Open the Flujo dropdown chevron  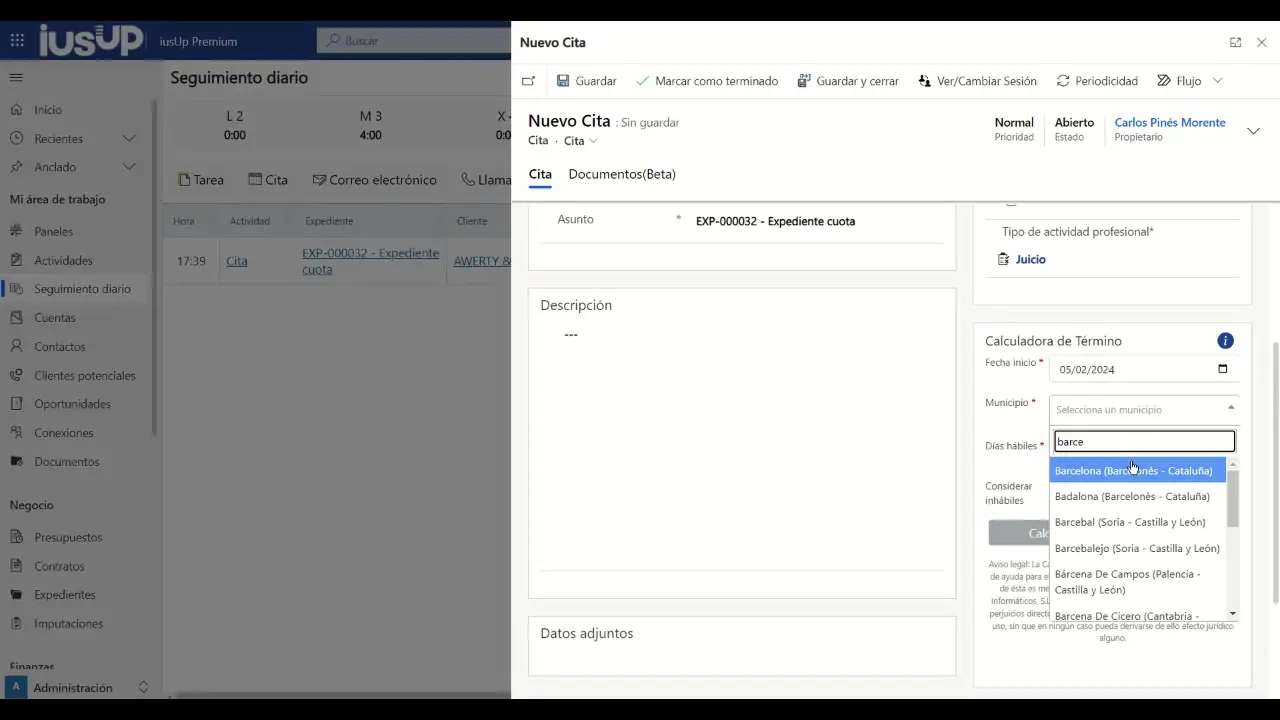coord(1217,81)
